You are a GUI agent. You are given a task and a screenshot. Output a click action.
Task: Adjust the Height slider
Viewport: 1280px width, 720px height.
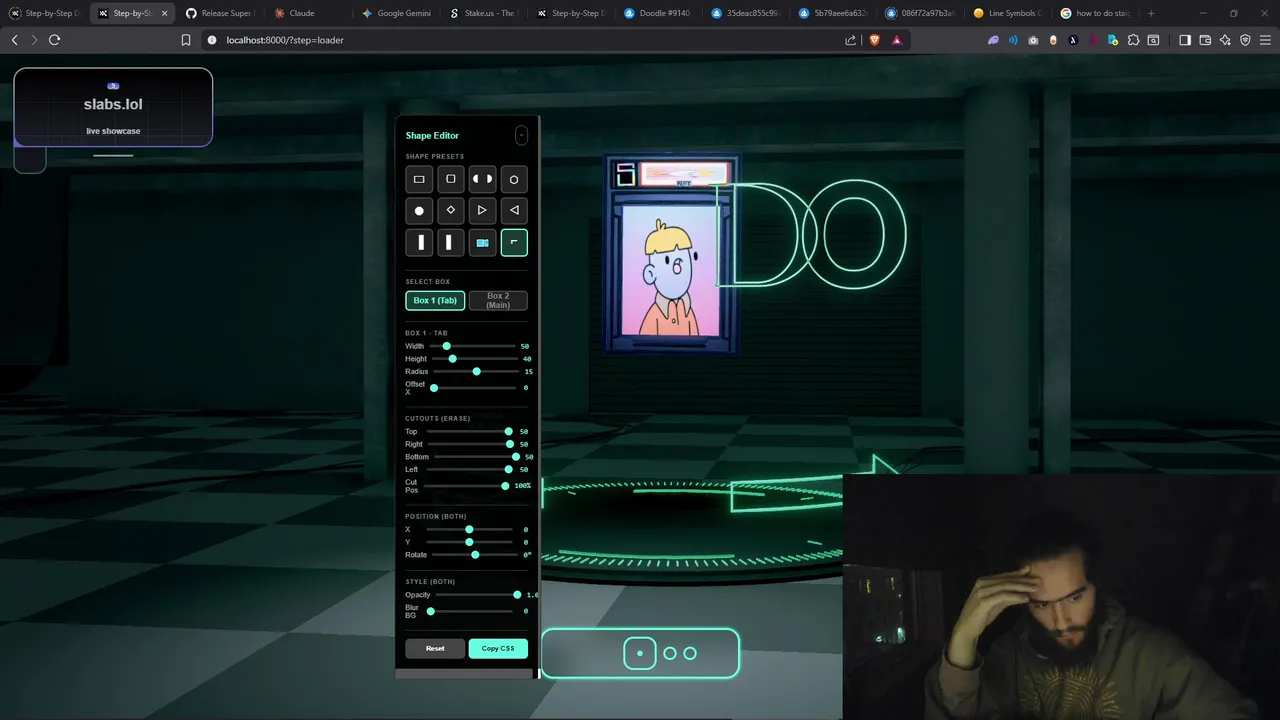coord(473,359)
